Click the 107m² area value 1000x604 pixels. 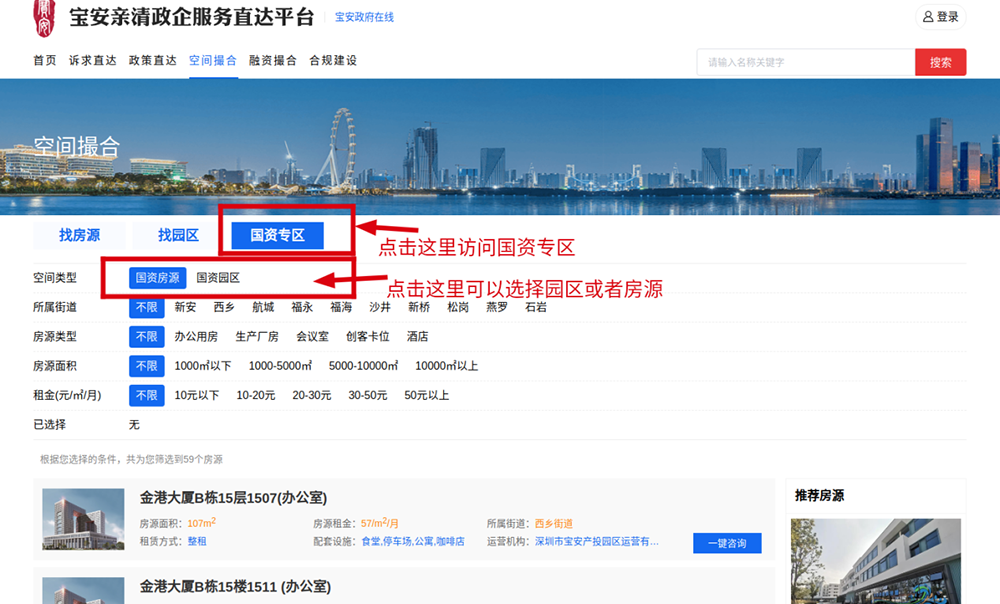(x=202, y=522)
